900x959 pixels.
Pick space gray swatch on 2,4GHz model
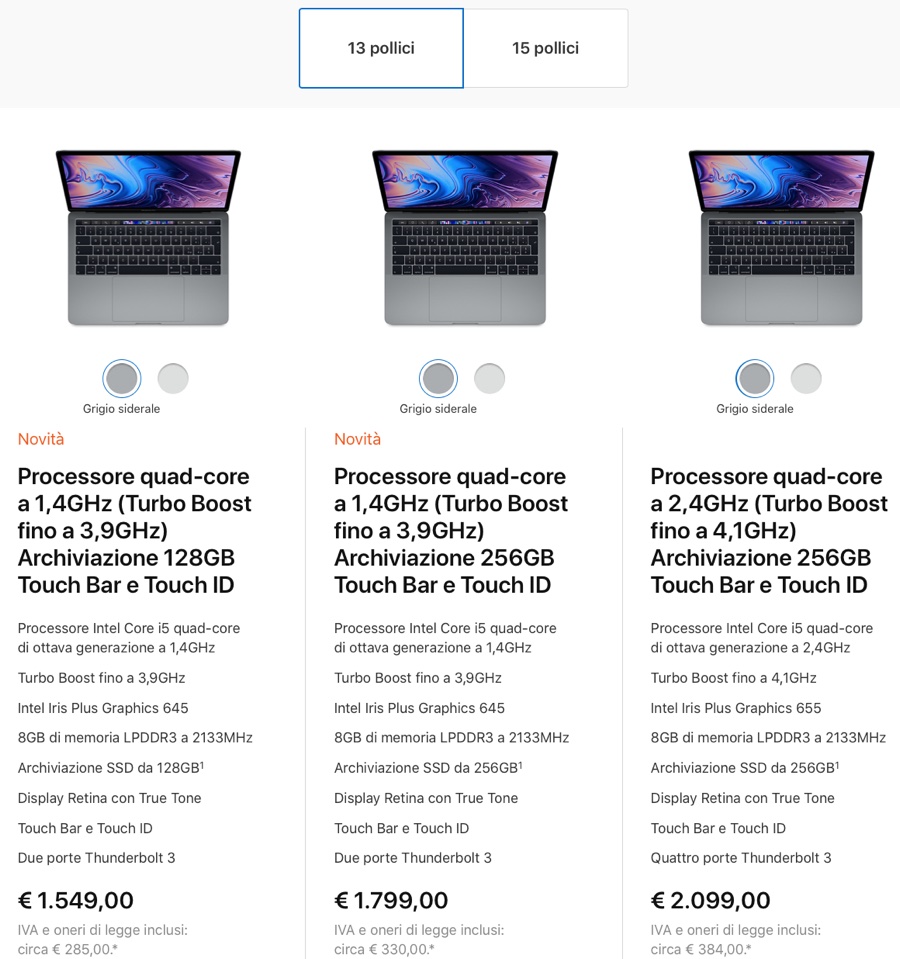[755, 379]
